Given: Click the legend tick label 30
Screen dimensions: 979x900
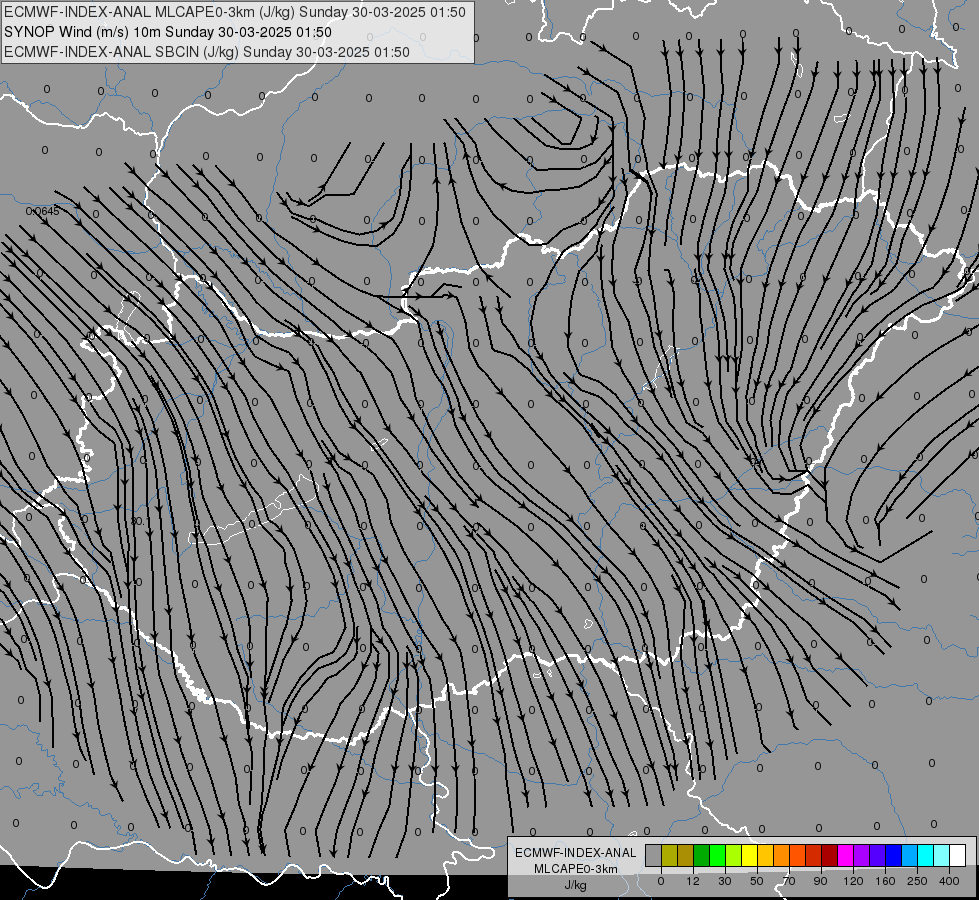Looking at the screenshot, I should pyautogui.click(x=724, y=881).
